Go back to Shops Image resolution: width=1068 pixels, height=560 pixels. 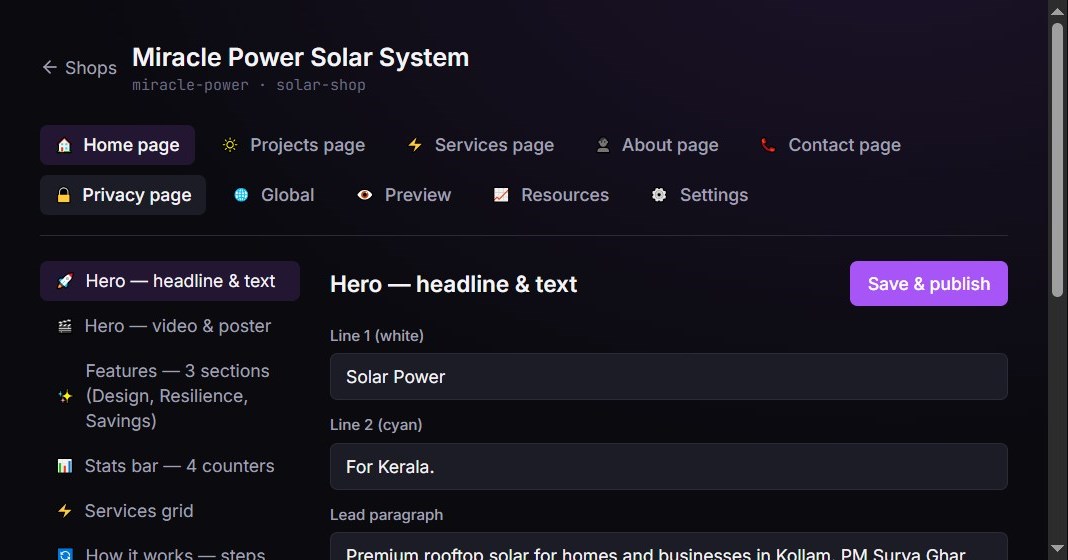pos(80,67)
